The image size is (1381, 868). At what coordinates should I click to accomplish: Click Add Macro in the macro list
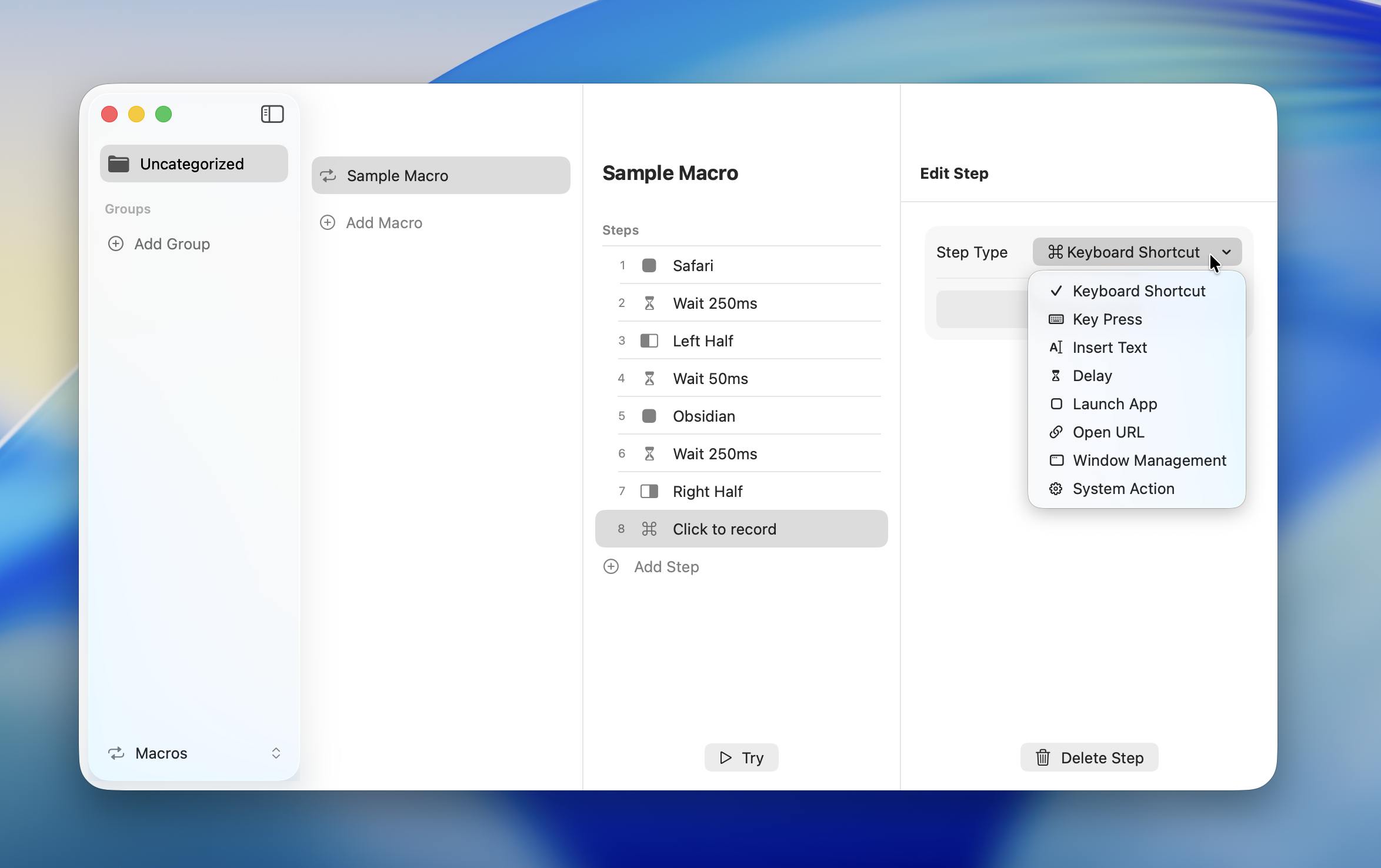point(383,222)
